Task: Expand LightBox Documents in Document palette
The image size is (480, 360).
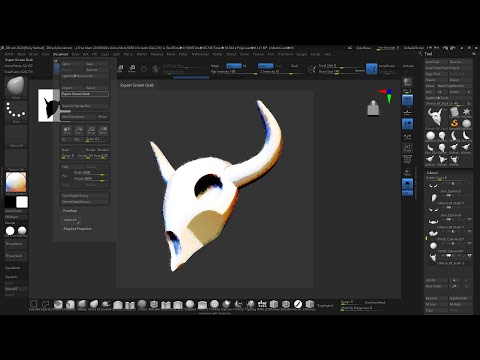Action: (85, 76)
